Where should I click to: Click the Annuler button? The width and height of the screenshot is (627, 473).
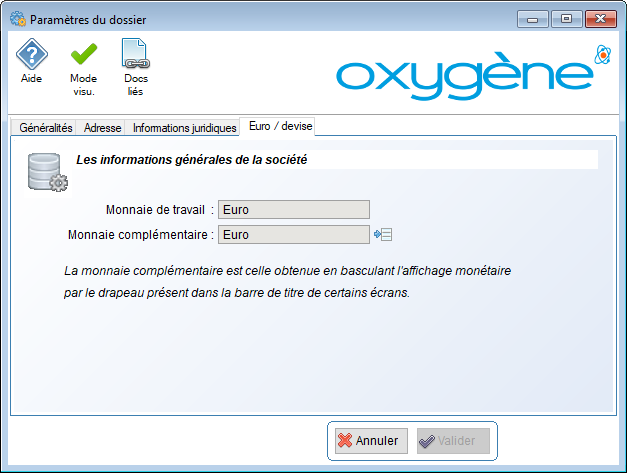click(371, 441)
